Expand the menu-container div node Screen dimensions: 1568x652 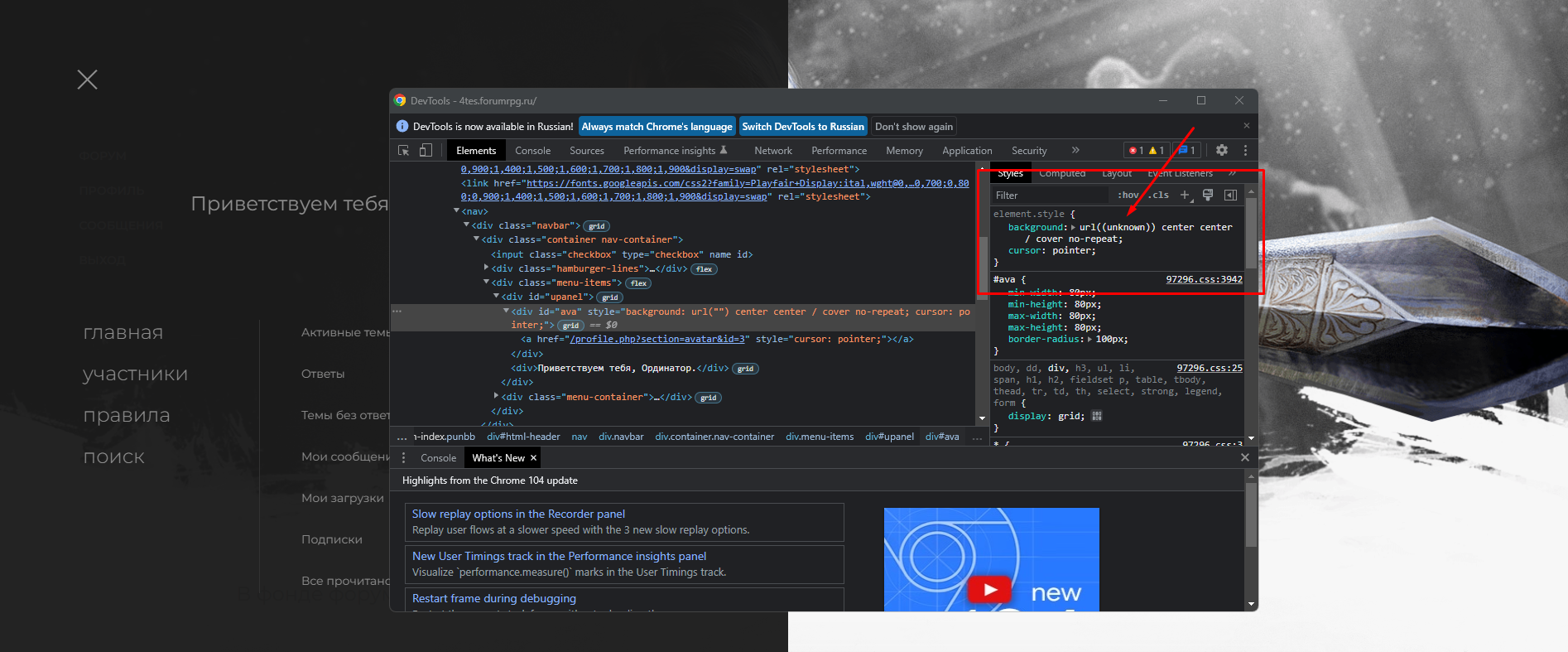click(497, 396)
